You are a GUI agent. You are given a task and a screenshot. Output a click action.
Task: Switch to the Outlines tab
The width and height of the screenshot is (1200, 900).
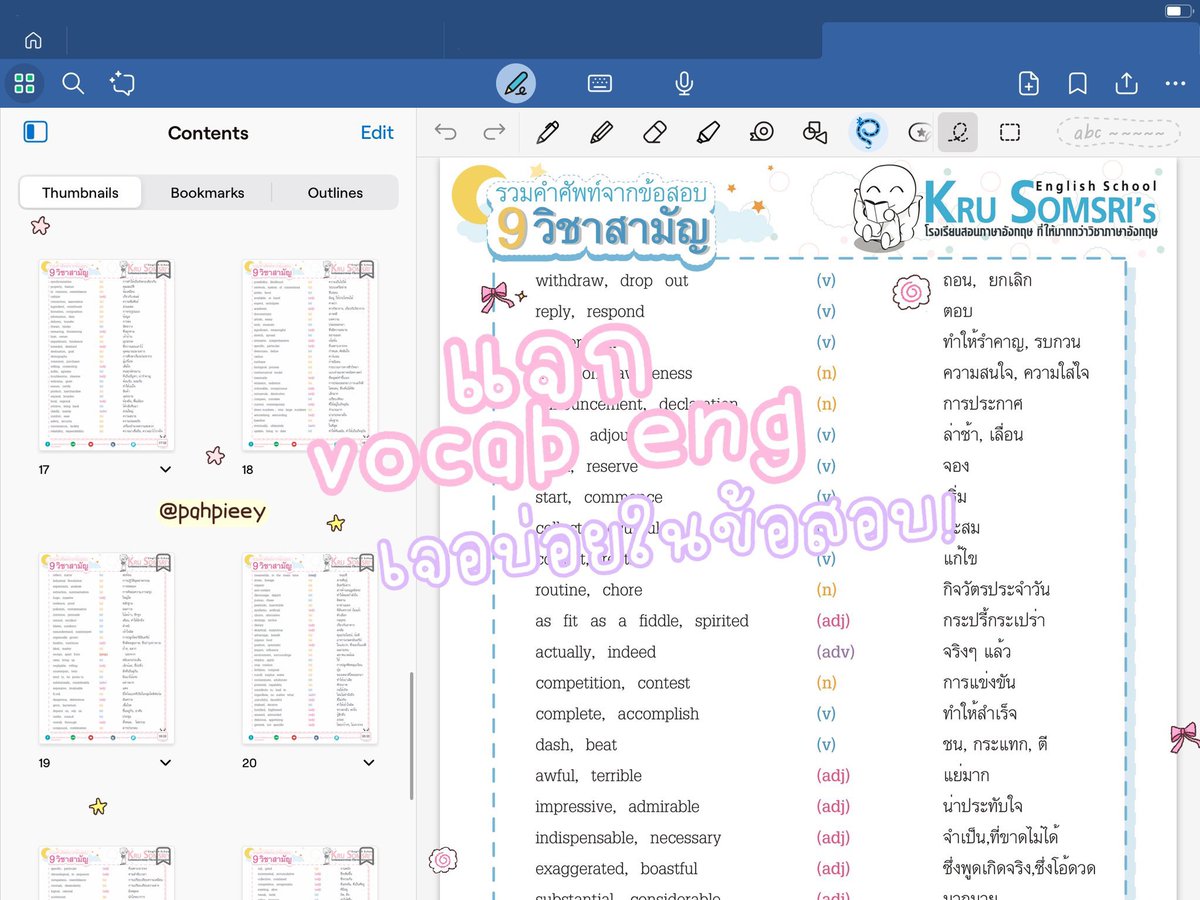tap(335, 193)
